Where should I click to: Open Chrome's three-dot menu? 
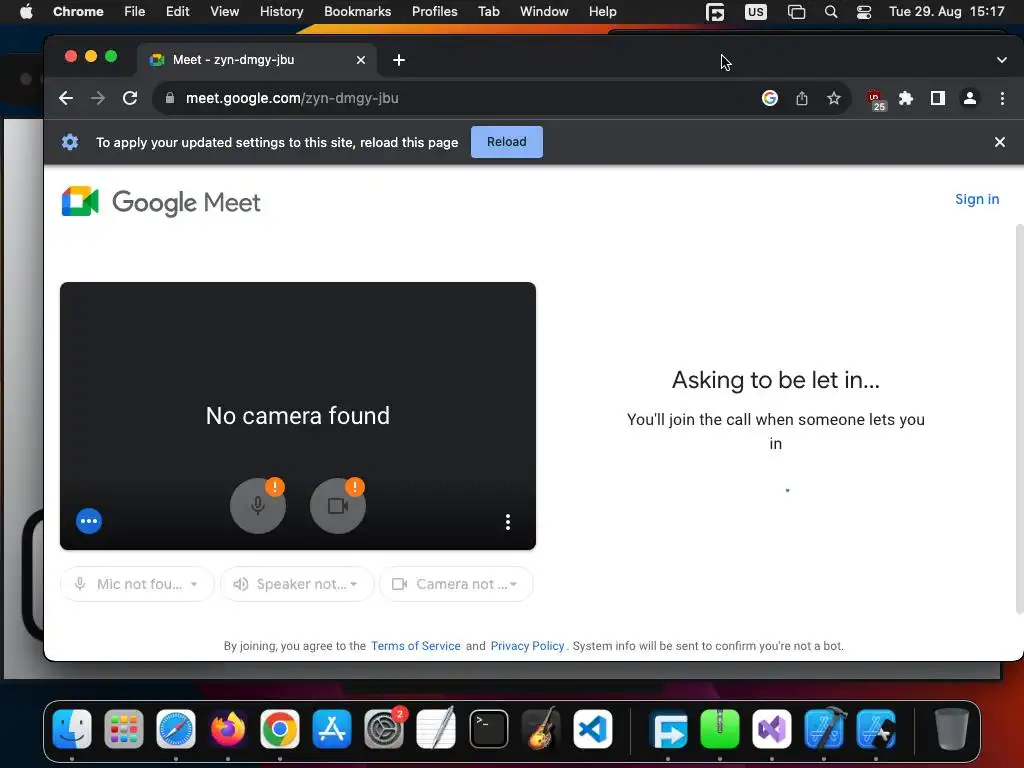pos(1002,98)
